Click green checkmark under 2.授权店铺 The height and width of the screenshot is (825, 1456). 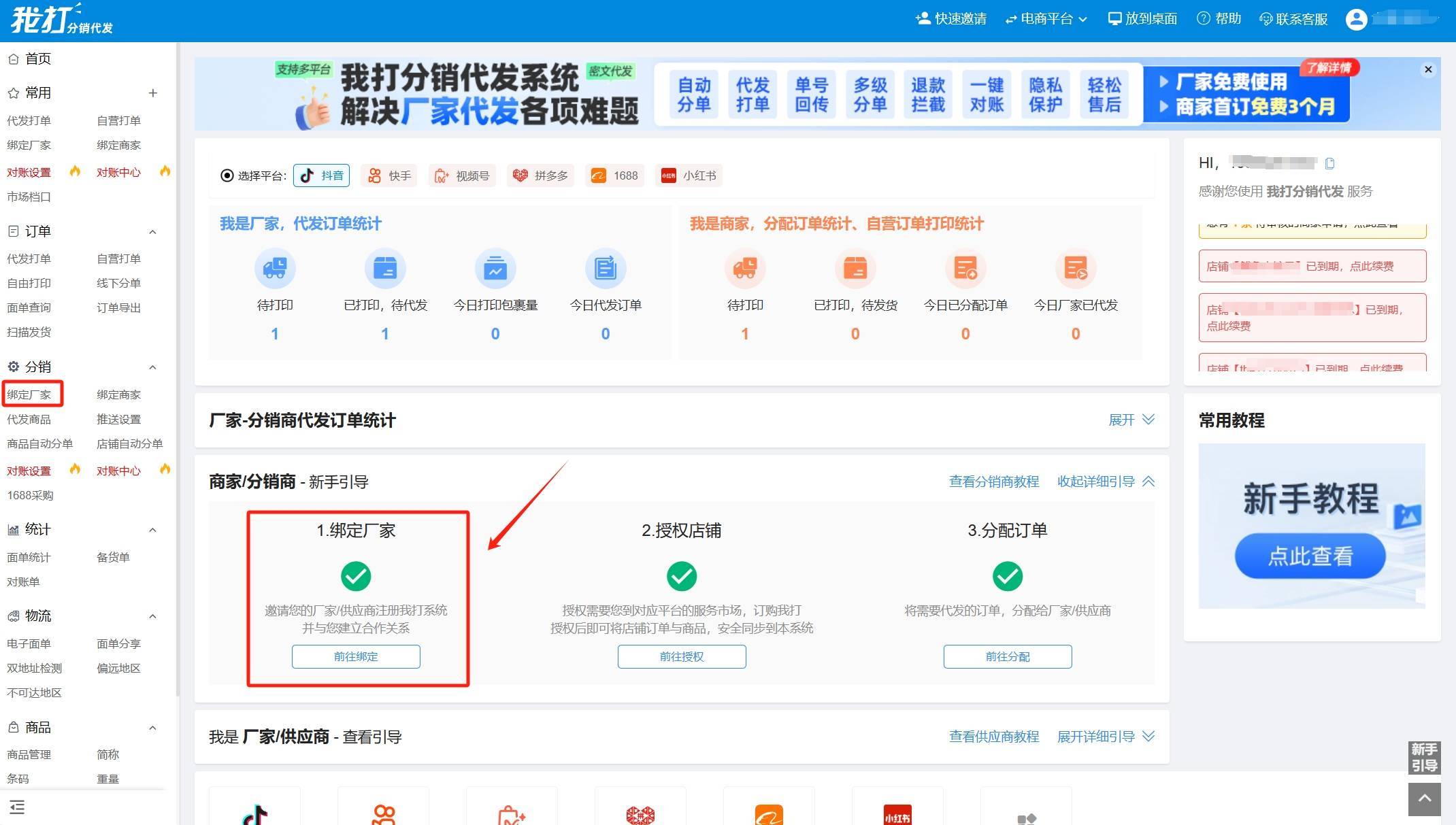point(682,577)
